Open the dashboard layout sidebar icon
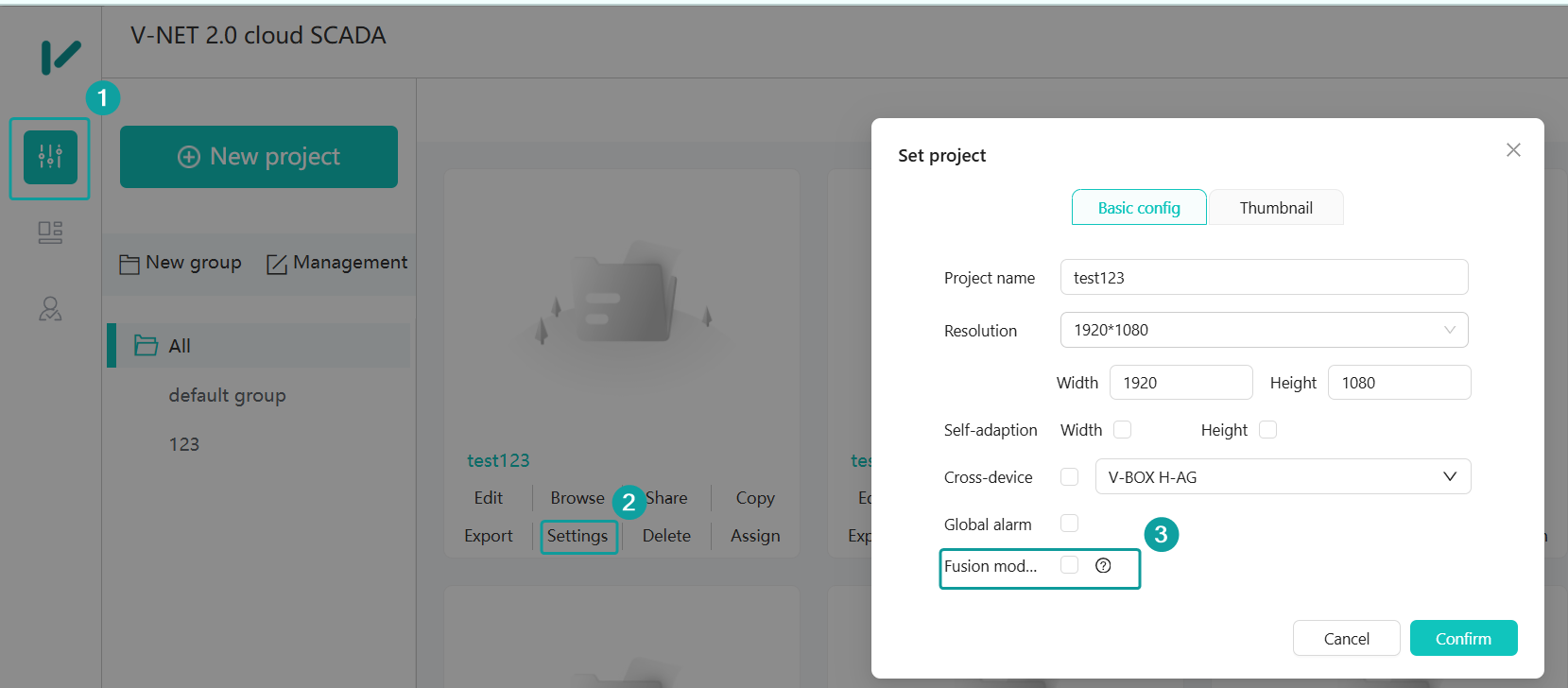The height and width of the screenshot is (688, 1568). 50,232
